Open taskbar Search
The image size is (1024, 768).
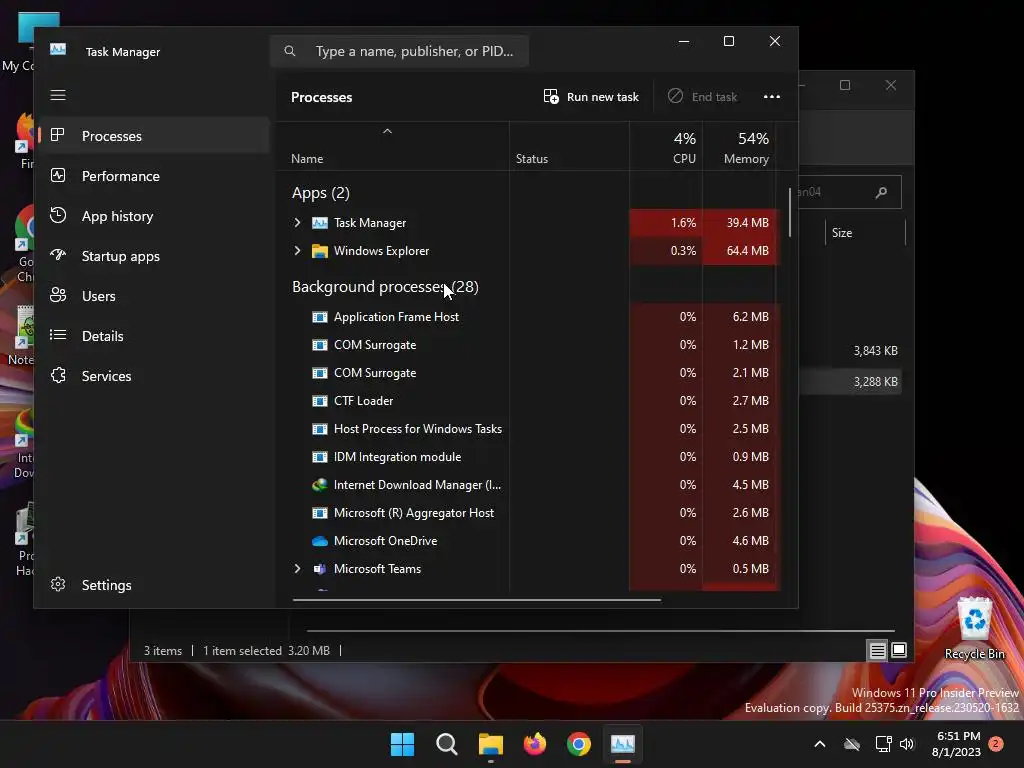click(x=447, y=744)
